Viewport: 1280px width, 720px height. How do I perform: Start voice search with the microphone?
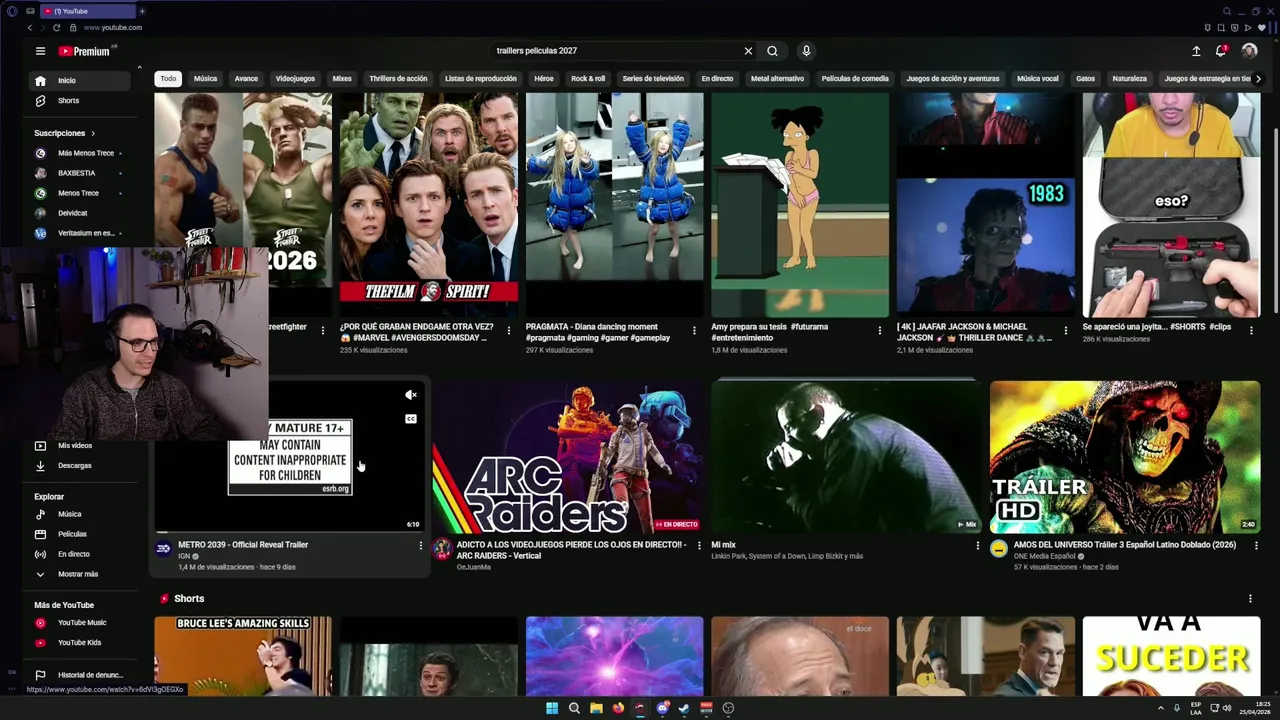click(806, 51)
